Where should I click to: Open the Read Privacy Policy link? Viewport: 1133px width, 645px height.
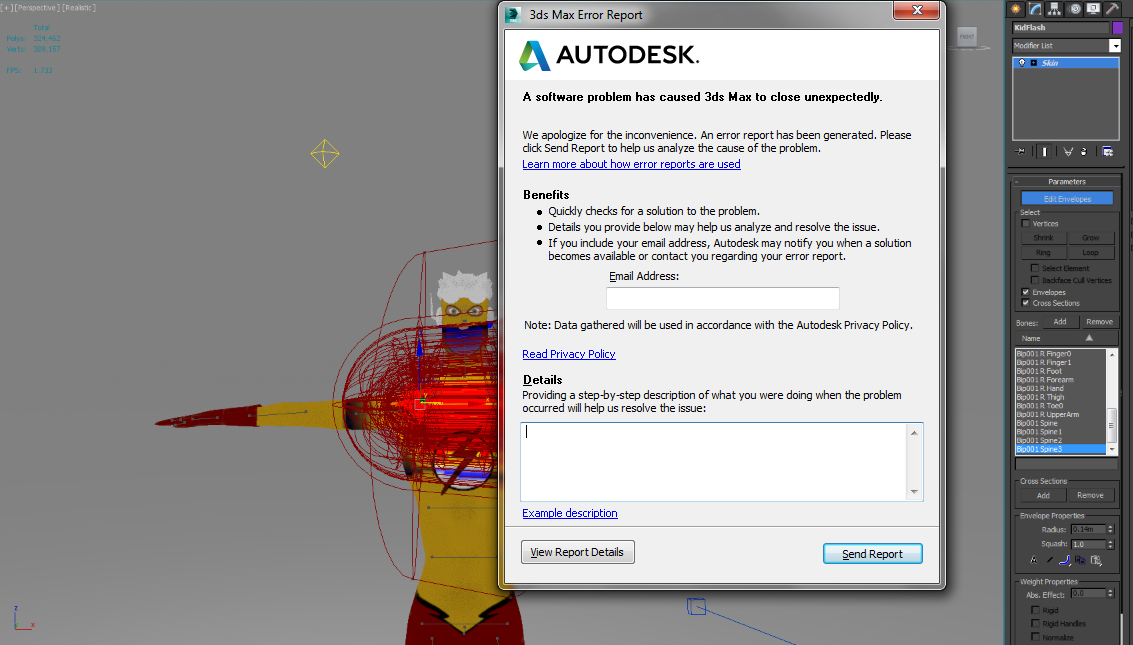coord(569,354)
